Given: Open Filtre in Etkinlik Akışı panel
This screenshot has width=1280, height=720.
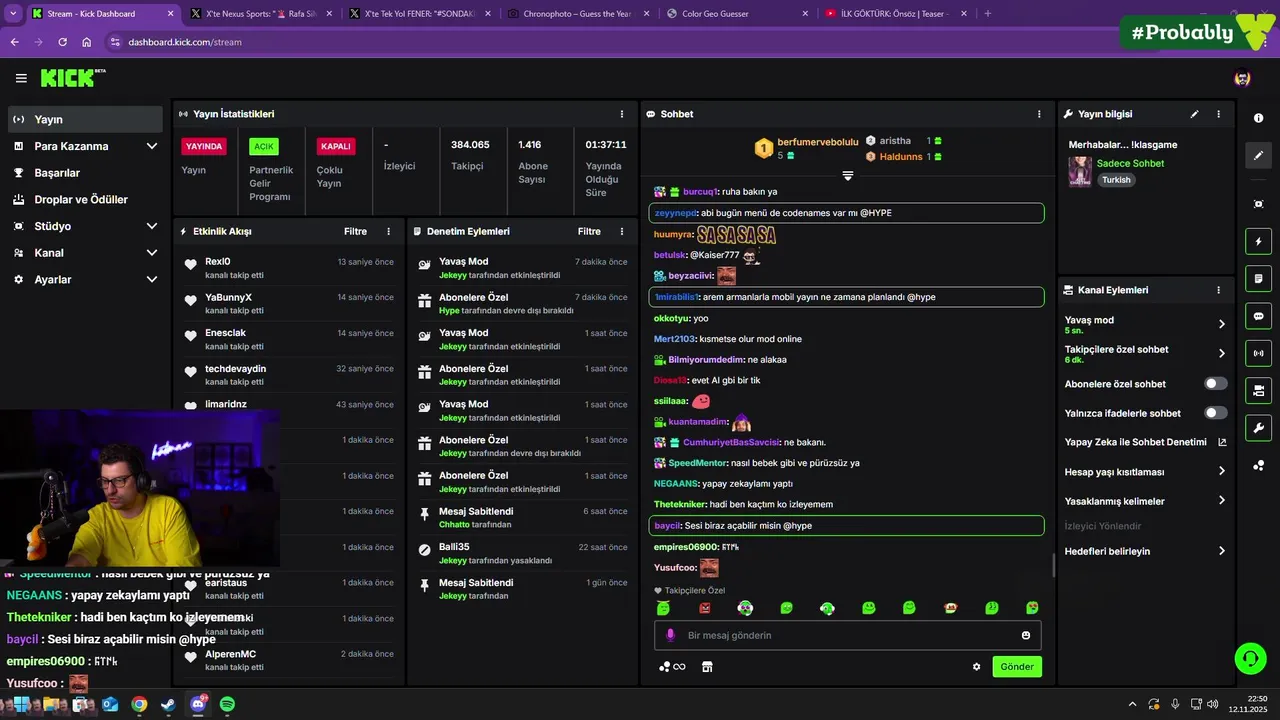Looking at the screenshot, I should [x=355, y=231].
